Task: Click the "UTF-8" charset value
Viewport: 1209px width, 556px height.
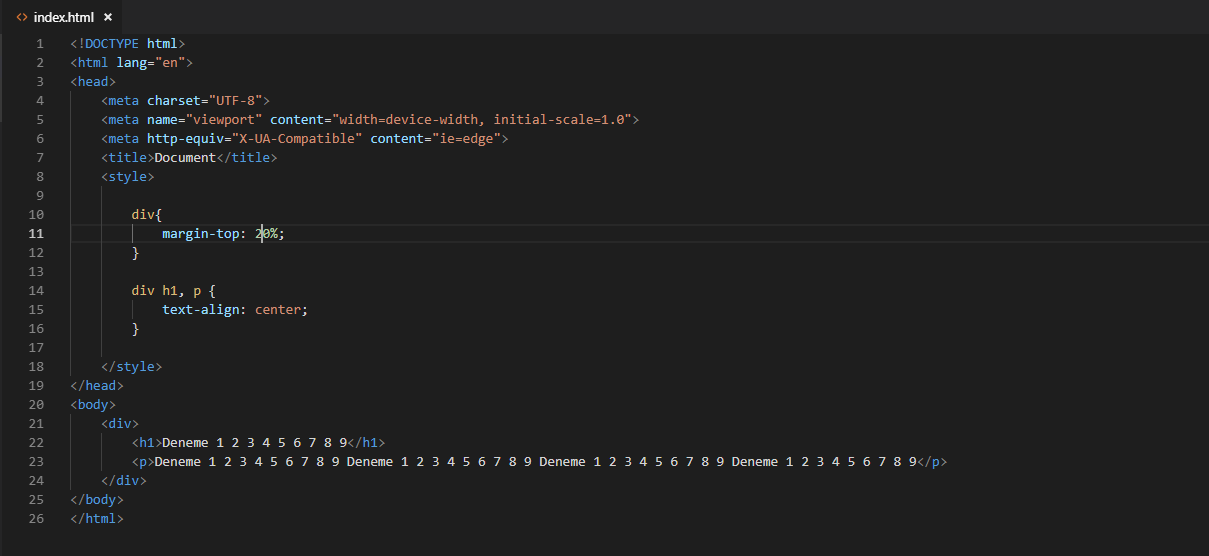Action: pos(235,100)
